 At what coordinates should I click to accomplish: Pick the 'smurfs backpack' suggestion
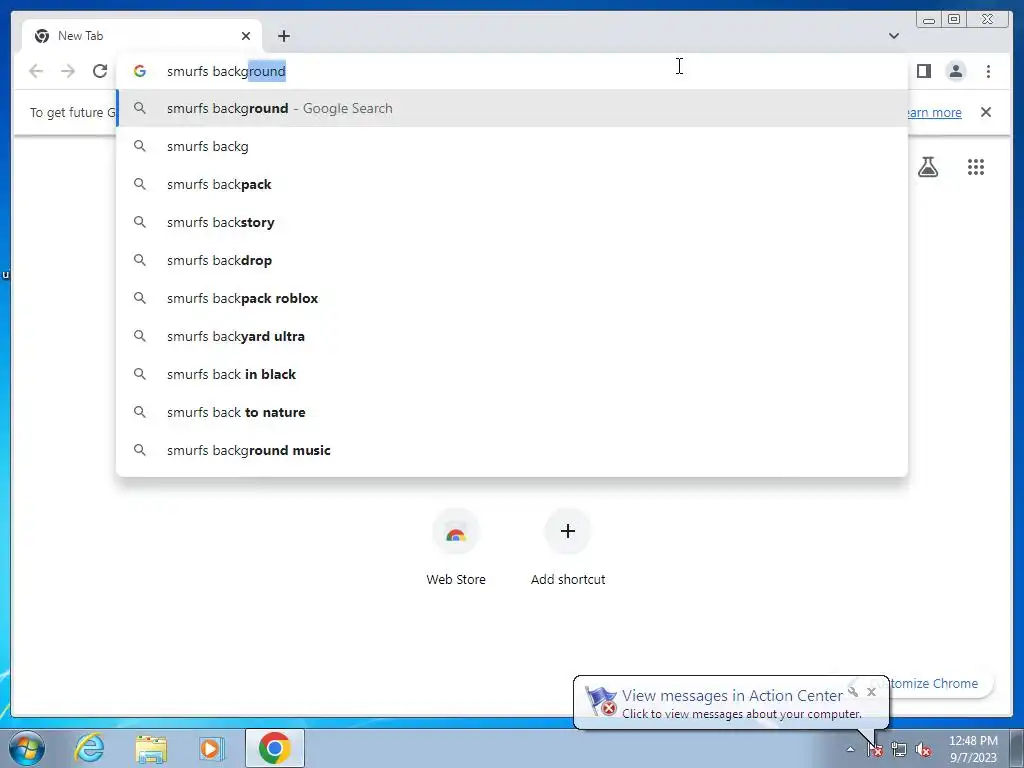click(511, 184)
